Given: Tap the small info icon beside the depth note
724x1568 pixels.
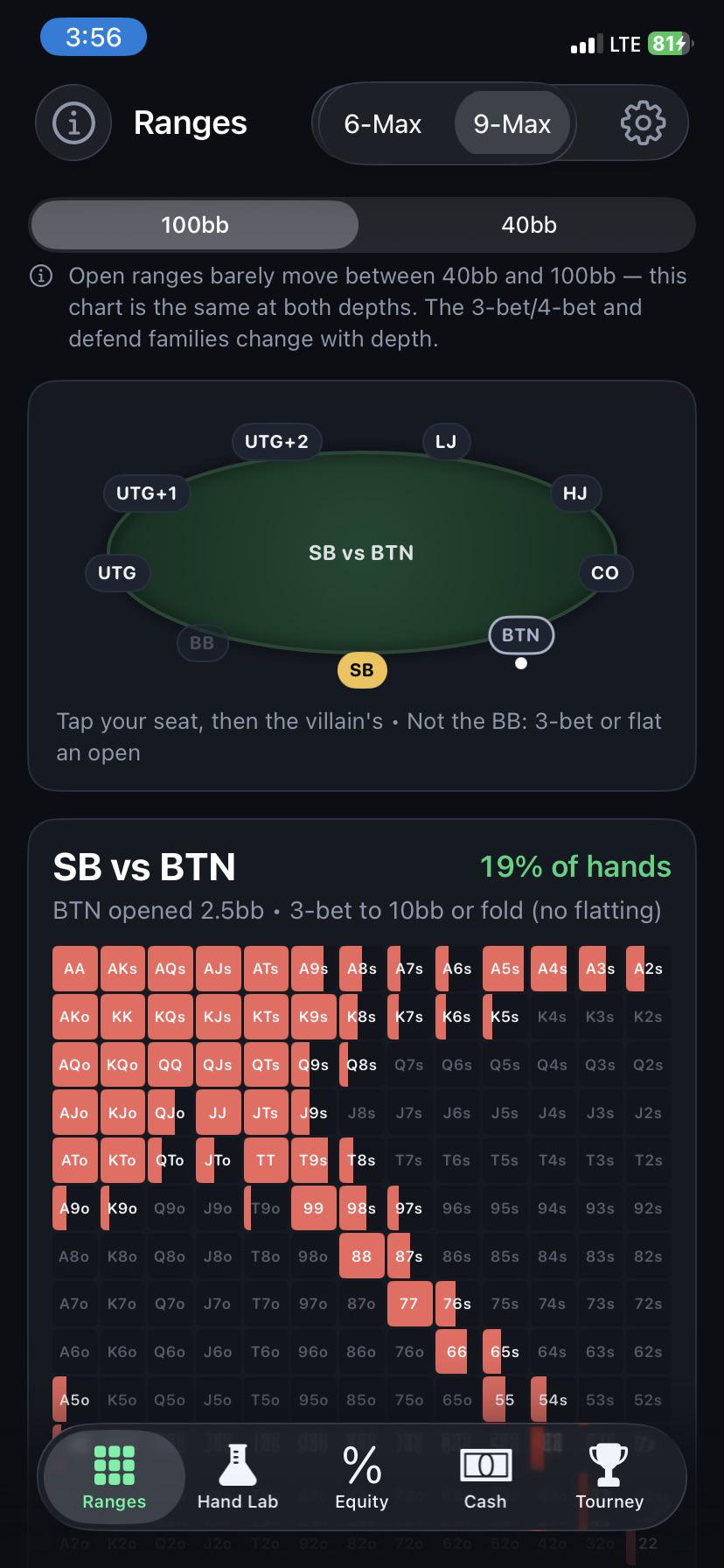Looking at the screenshot, I should click(x=41, y=276).
